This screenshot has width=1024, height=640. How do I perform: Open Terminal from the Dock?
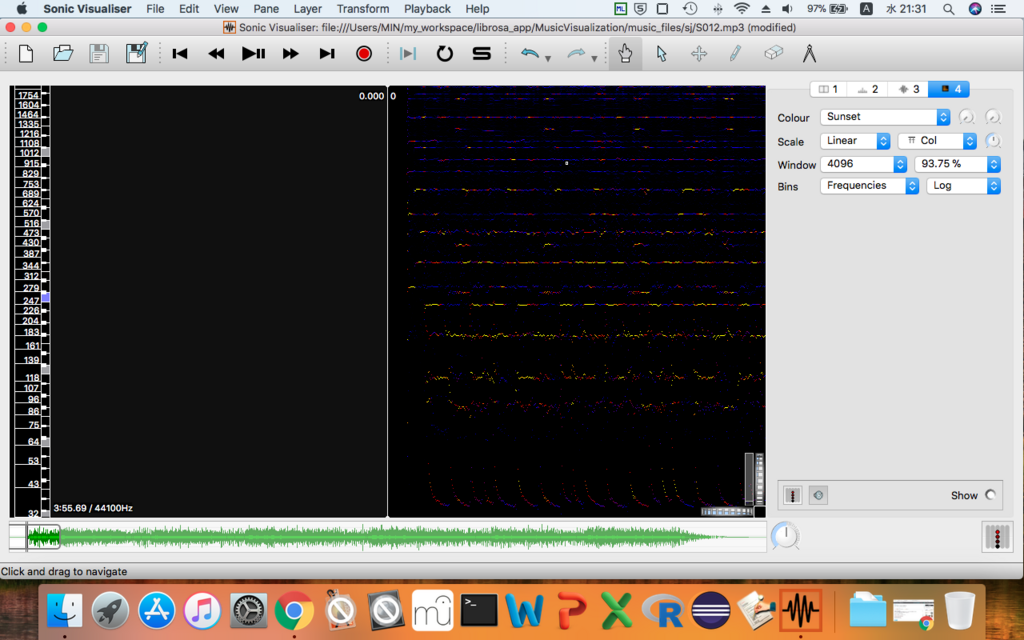(479, 611)
